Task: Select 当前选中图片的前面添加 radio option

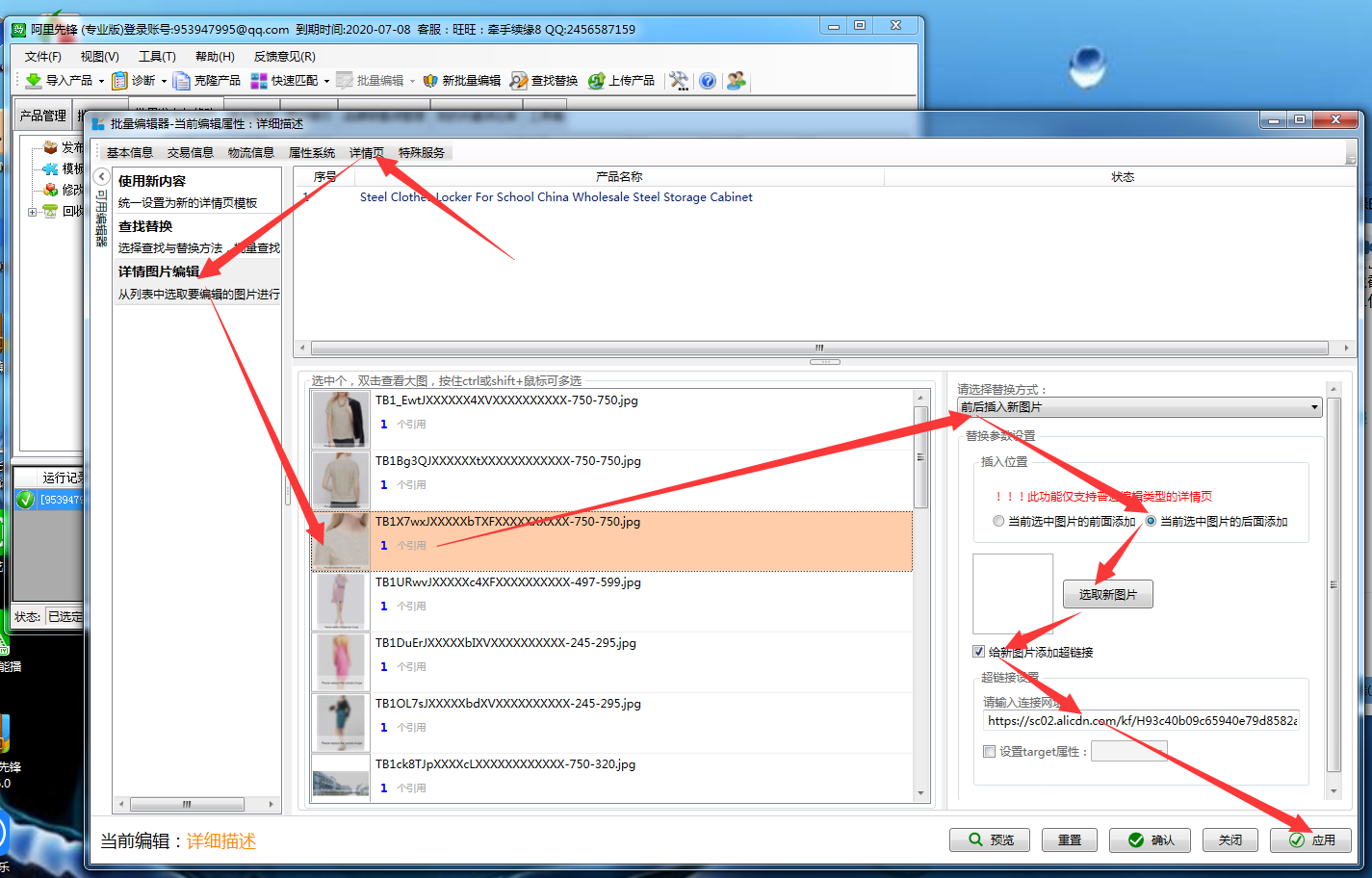Action: pyautogui.click(x=998, y=521)
